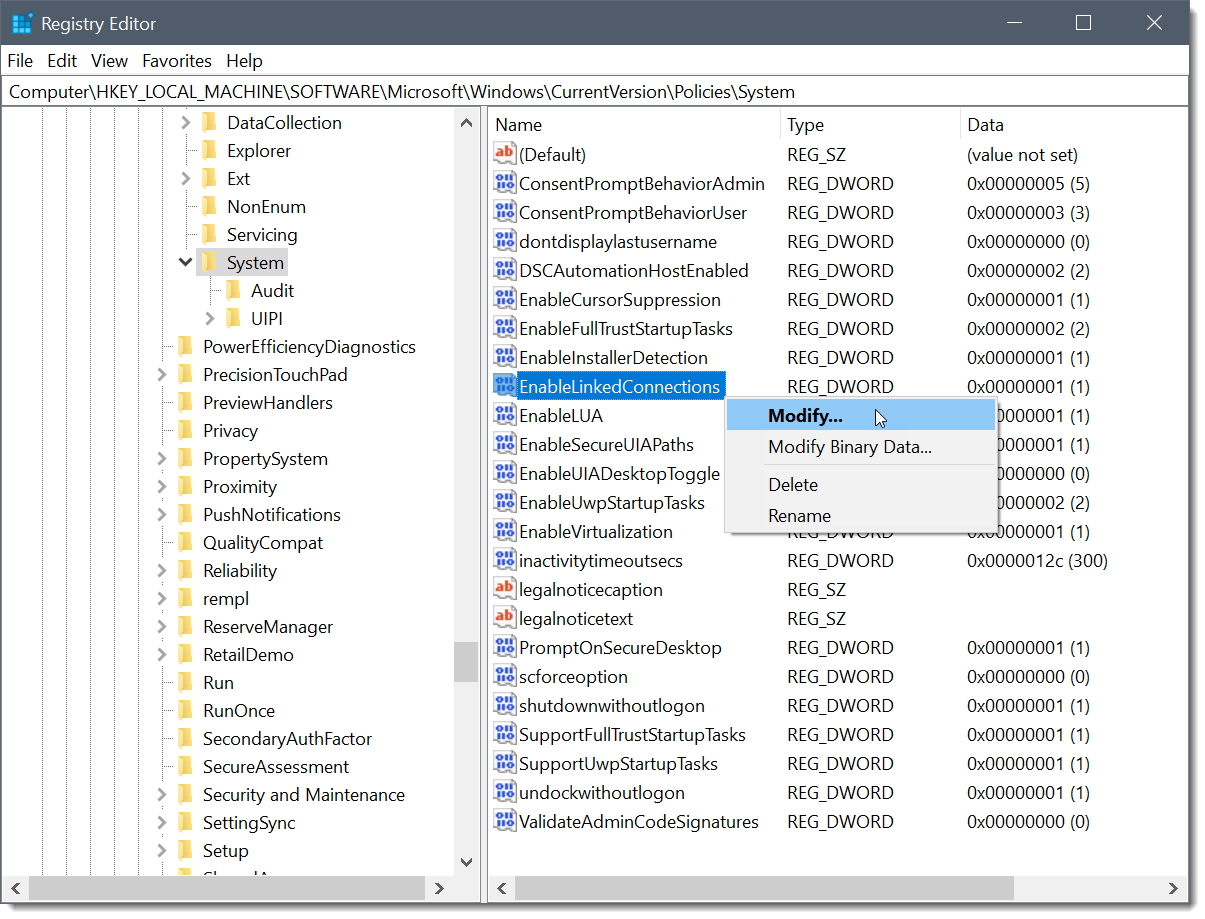Viewport: 1205px width, 919px height.
Task: Click the scforceoption DWORD icon
Action: point(505,676)
